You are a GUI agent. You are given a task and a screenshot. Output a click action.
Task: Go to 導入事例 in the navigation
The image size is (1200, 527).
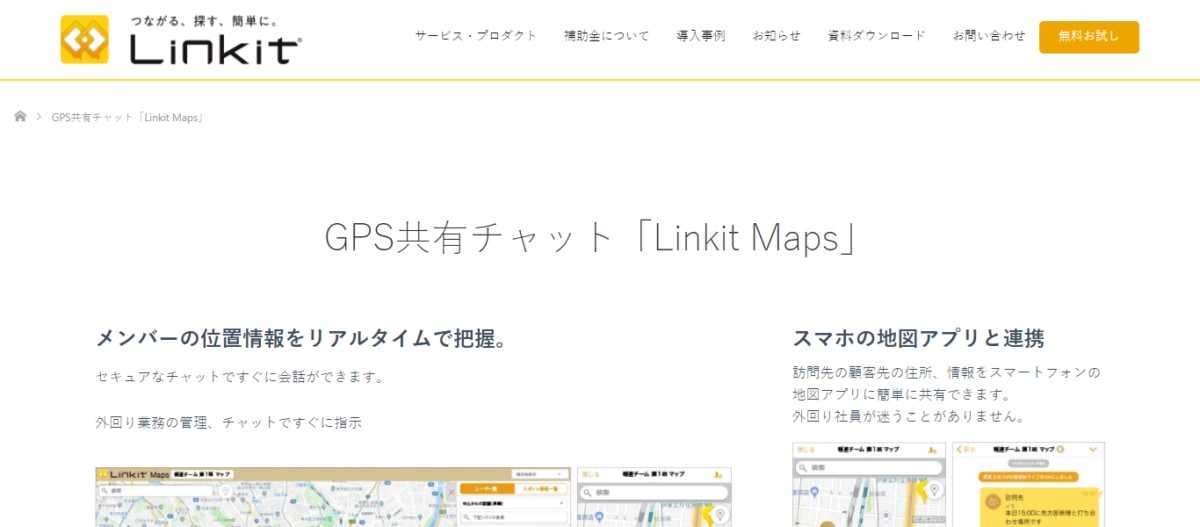(x=701, y=36)
